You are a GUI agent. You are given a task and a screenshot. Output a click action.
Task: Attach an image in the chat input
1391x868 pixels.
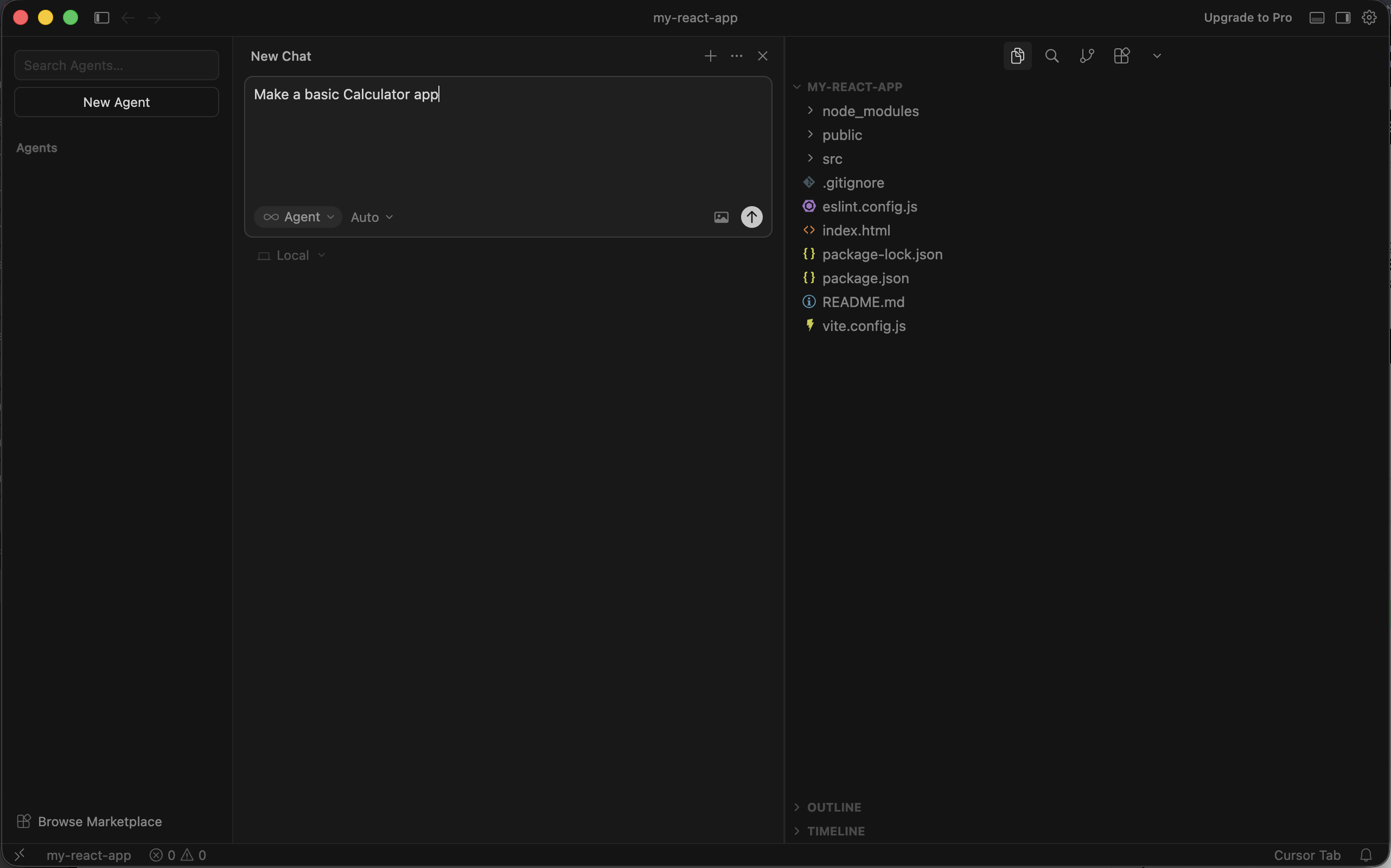click(721, 217)
